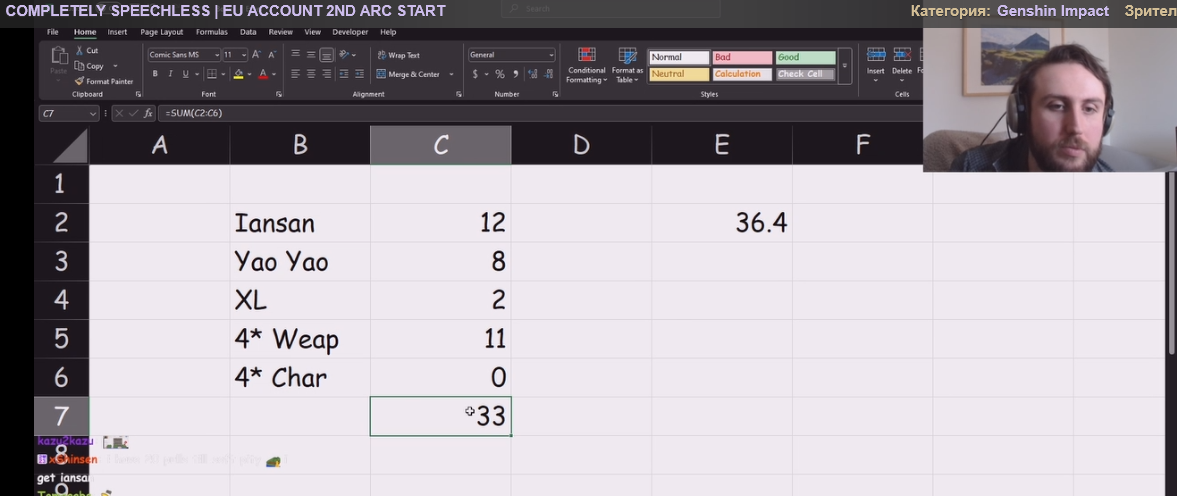Open underline style dropdown arrow

pyautogui.click(x=196, y=74)
